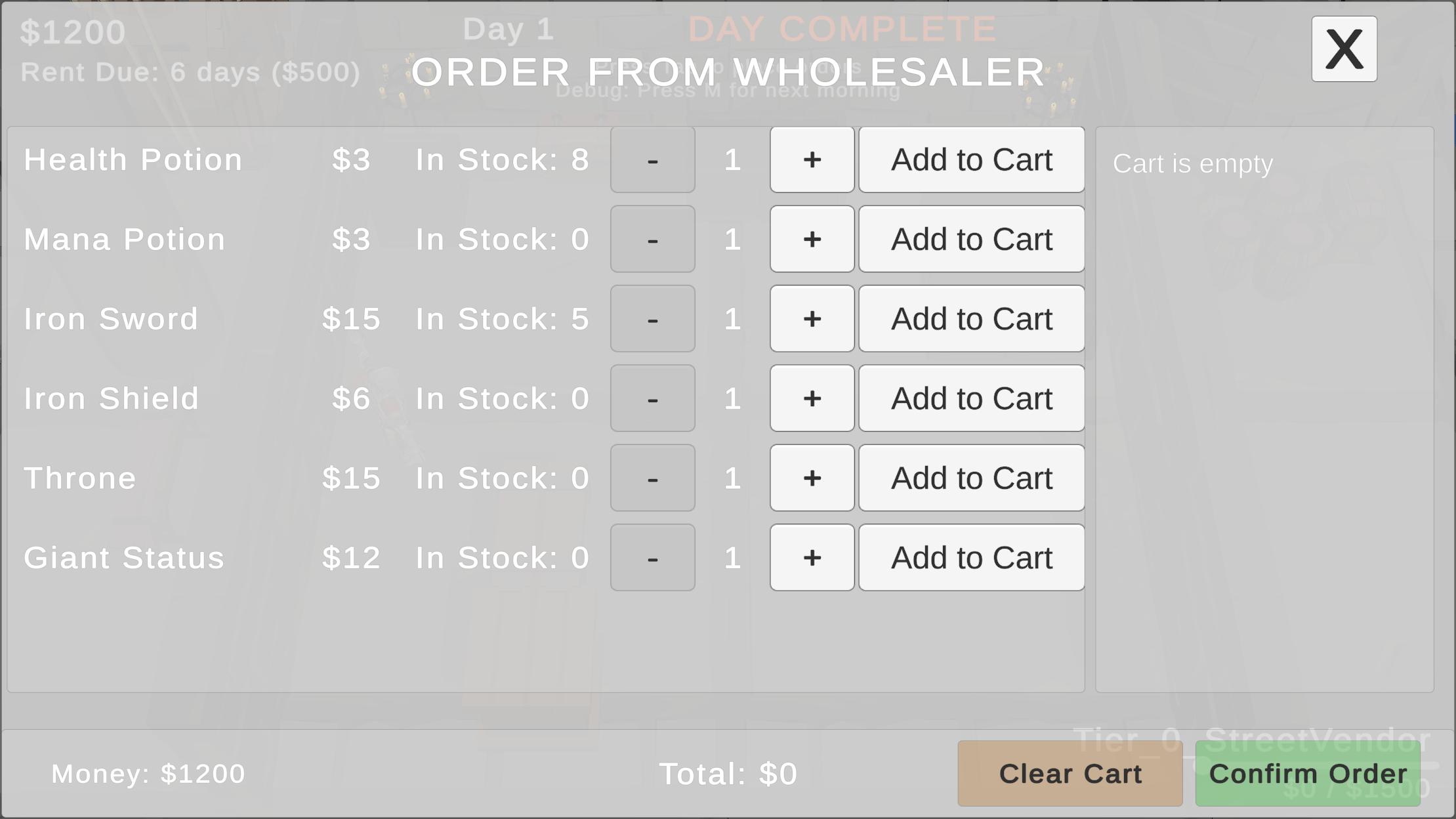Image resolution: width=1456 pixels, height=819 pixels.
Task: Add Health Potion to cart
Action: coord(971,159)
